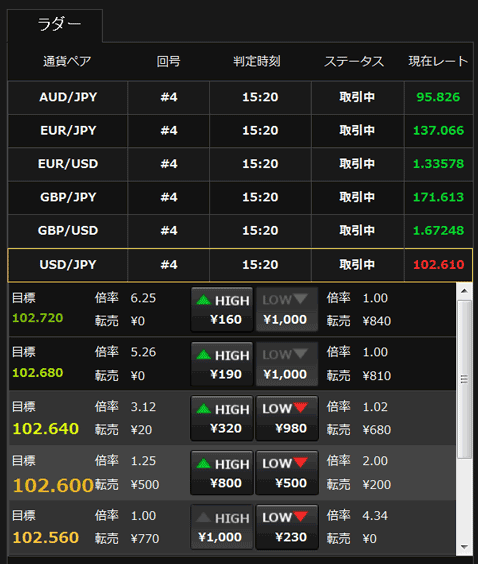Select the GBP/USD currency pair row
478x564 pixels.
click(x=240, y=231)
